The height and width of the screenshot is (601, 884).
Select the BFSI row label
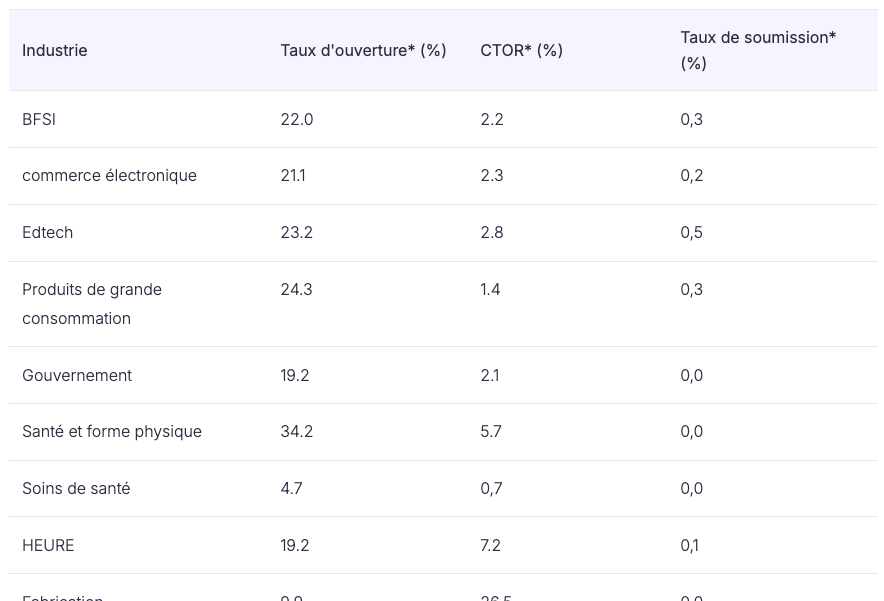click(39, 119)
